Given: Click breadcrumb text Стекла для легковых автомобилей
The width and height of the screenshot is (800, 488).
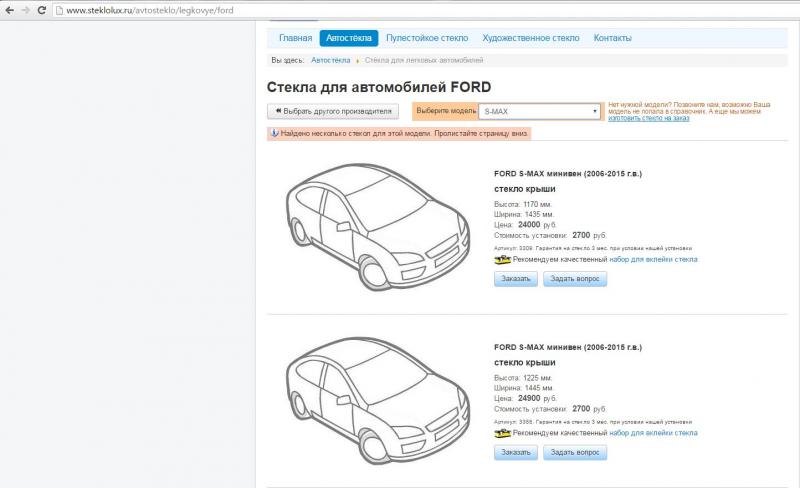Looking at the screenshot, I should (424, 60).
